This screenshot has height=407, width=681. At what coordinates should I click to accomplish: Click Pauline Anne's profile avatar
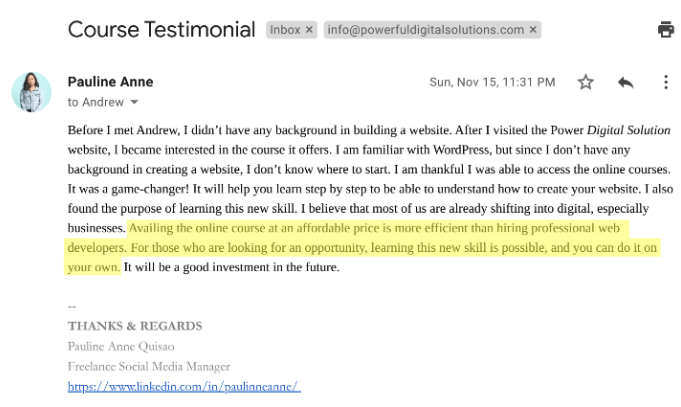[31, 91]
